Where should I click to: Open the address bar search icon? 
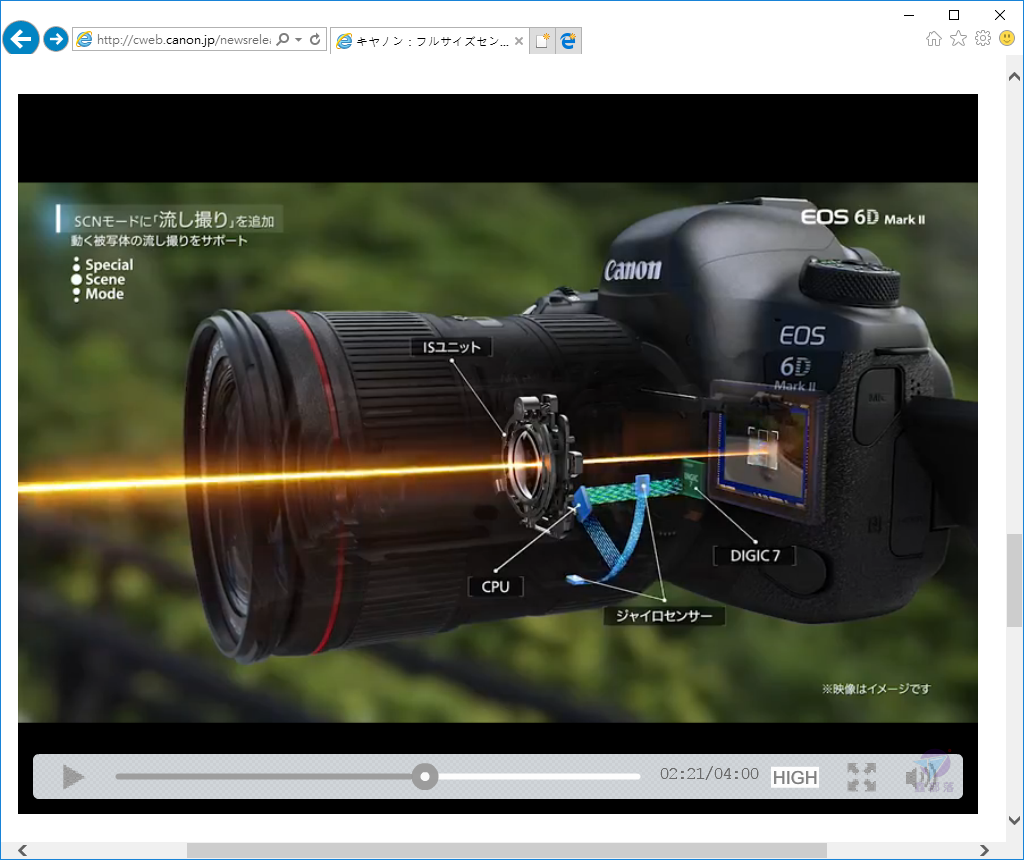(x=283, y=39)
